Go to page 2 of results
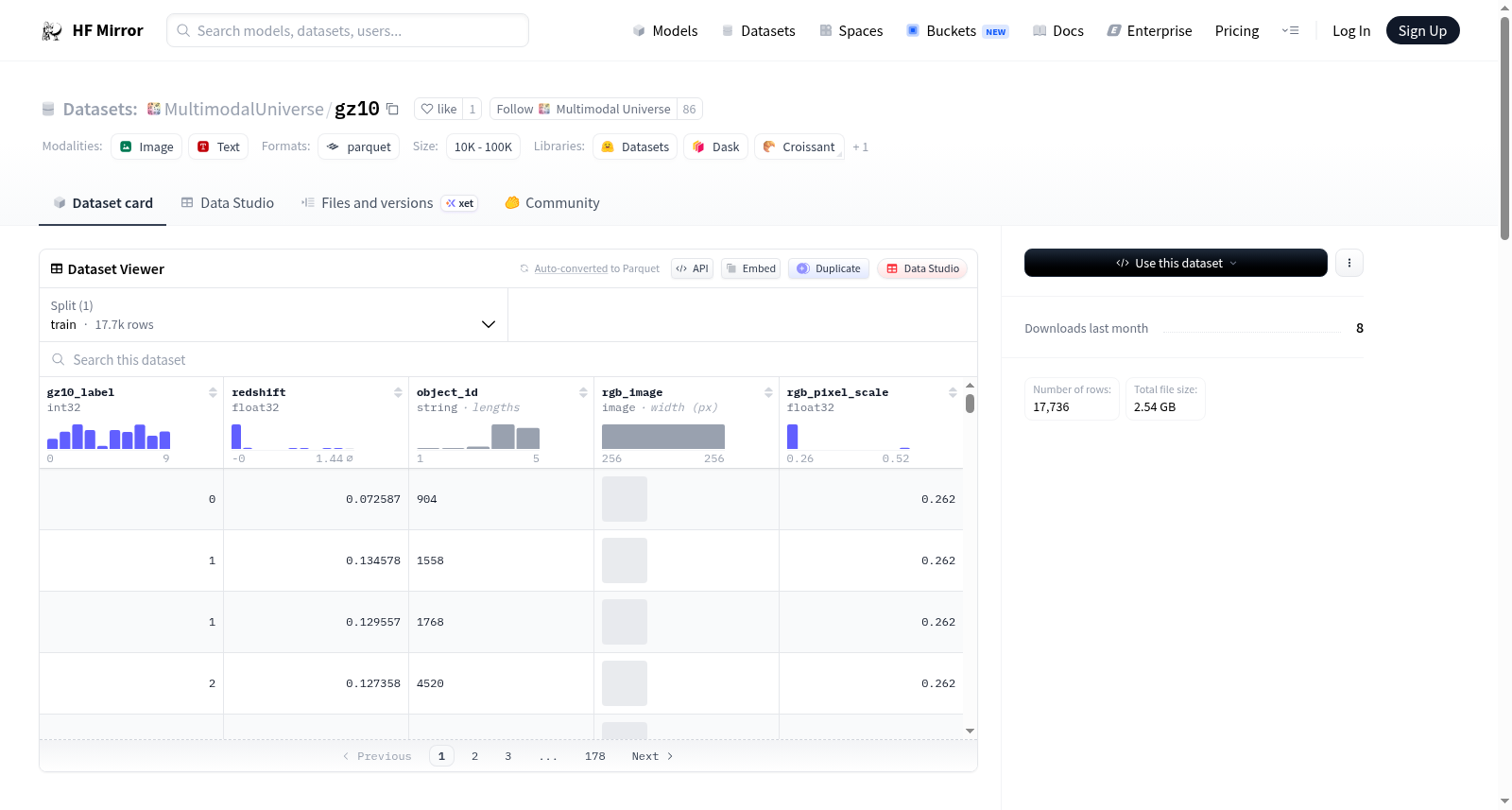 [474, 756]
